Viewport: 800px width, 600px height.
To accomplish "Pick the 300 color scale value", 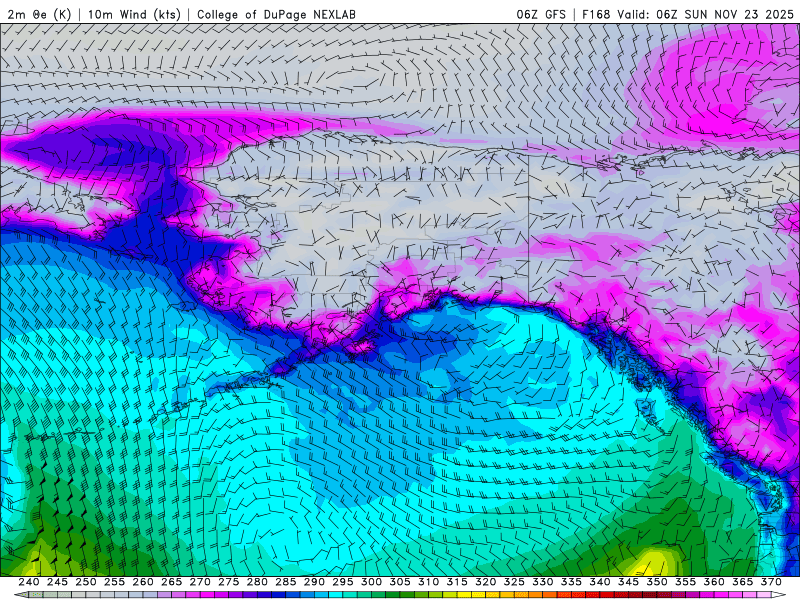I will point(371,582).
